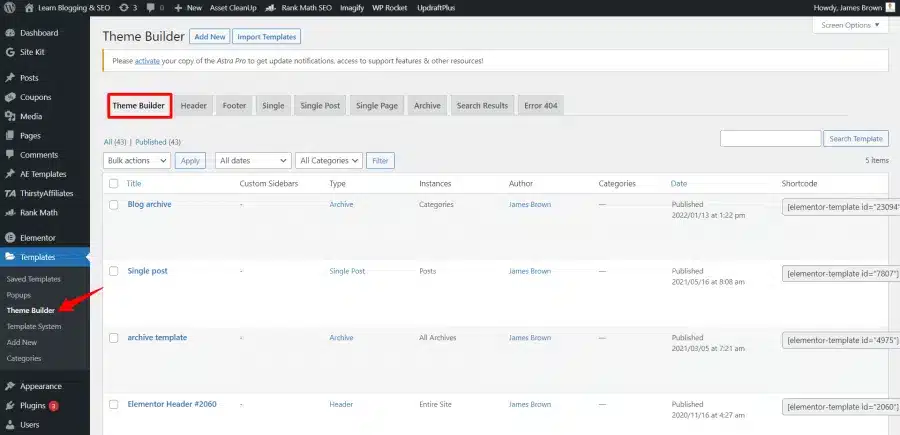Check the Single post row checkbox

tap(114, 271)
